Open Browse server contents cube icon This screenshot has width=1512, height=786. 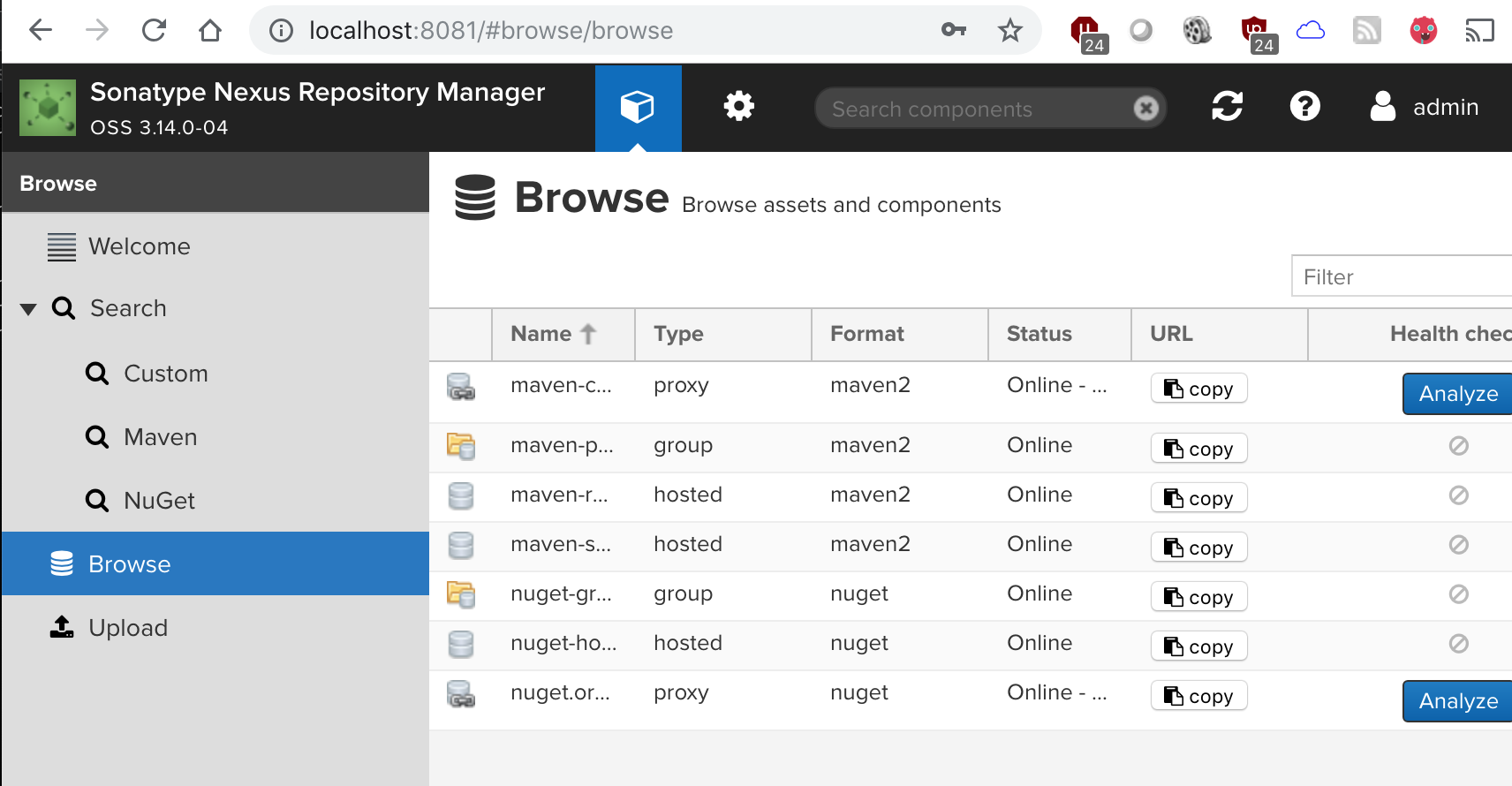[x=638, y=108]
